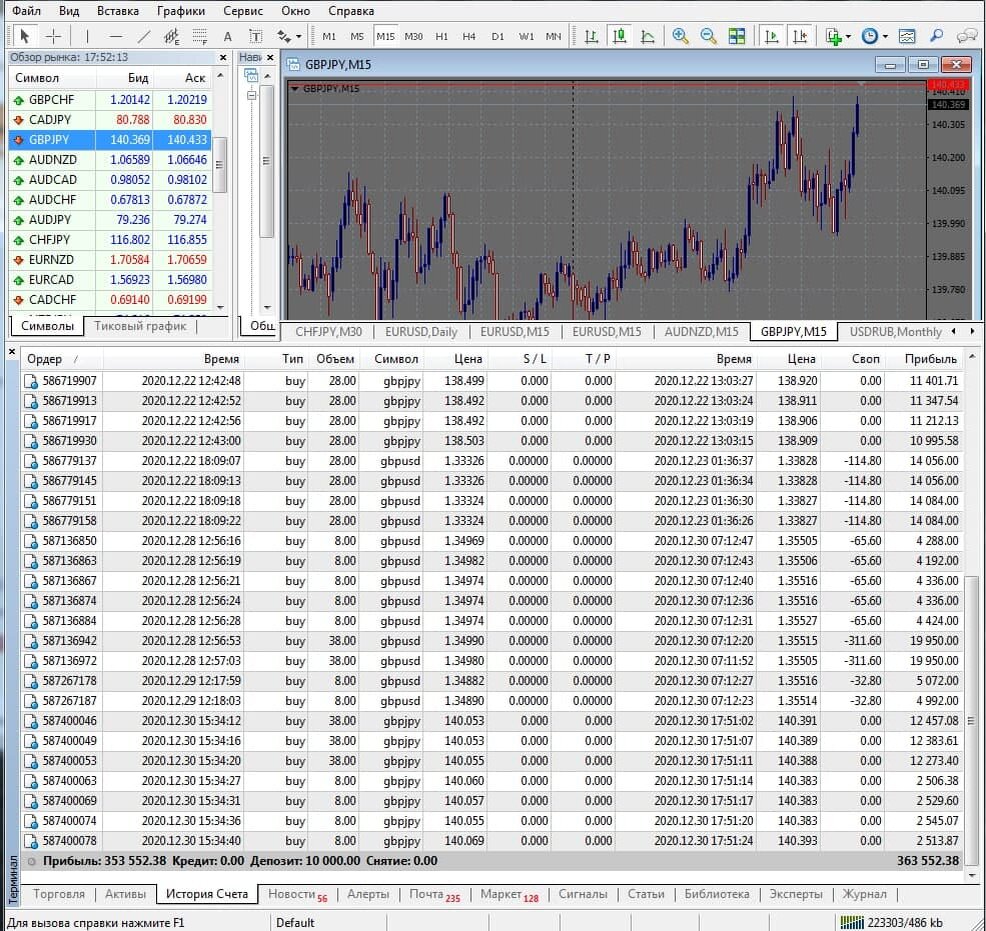The height and width of the screenshot is (931, 986).
Task: Draw a vertical line tool
Action: click(87, 36)
